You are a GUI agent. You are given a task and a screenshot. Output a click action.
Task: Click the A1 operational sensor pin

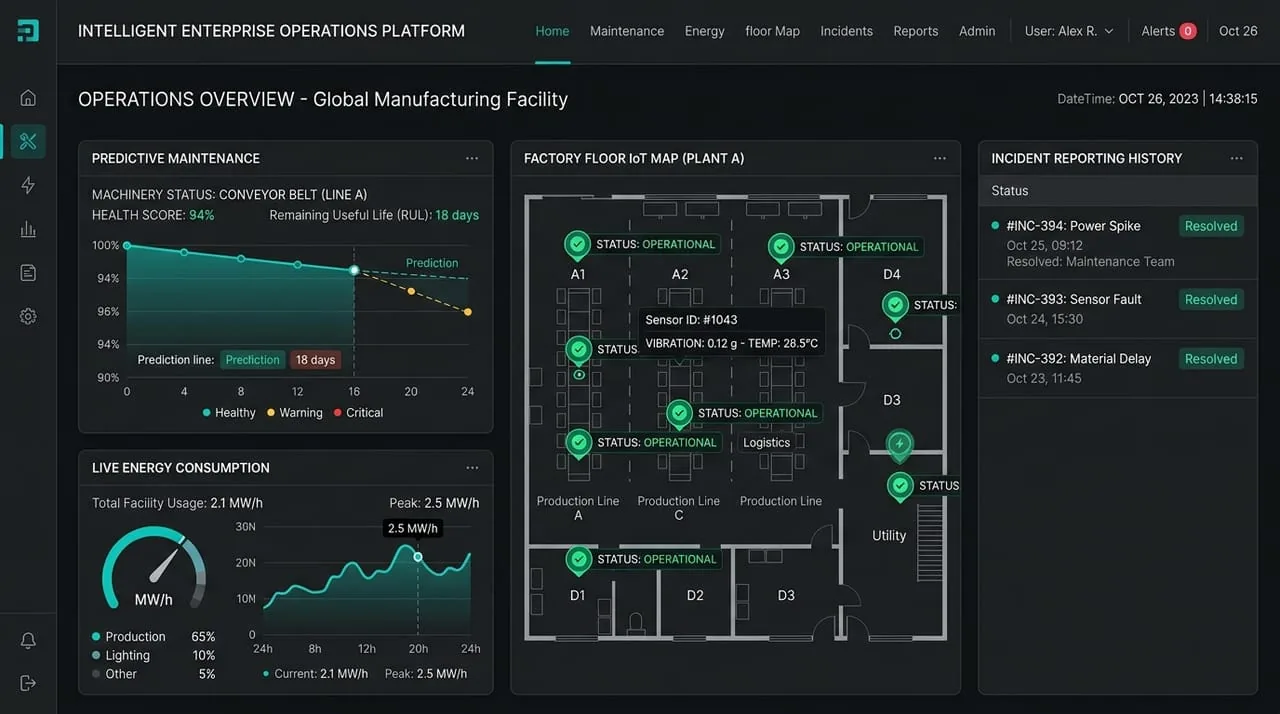(577, 244)
